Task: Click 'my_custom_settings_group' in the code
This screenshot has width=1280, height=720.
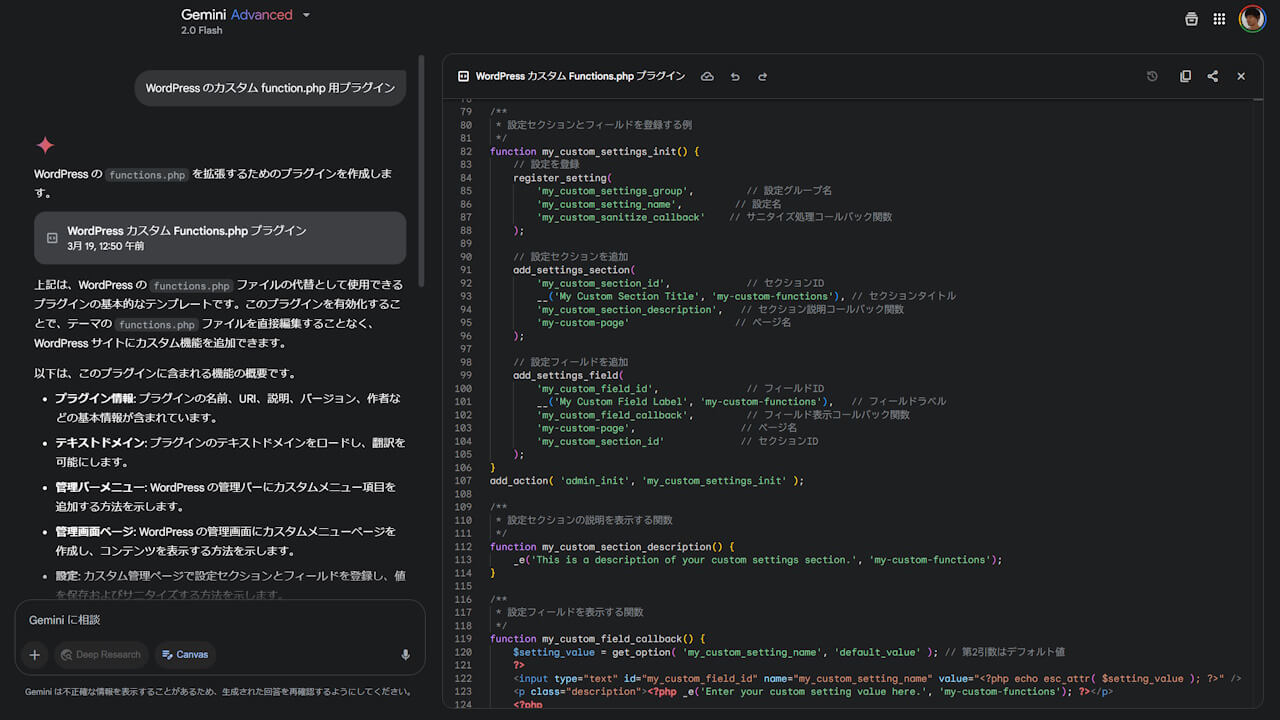Action: coord(612,191)
